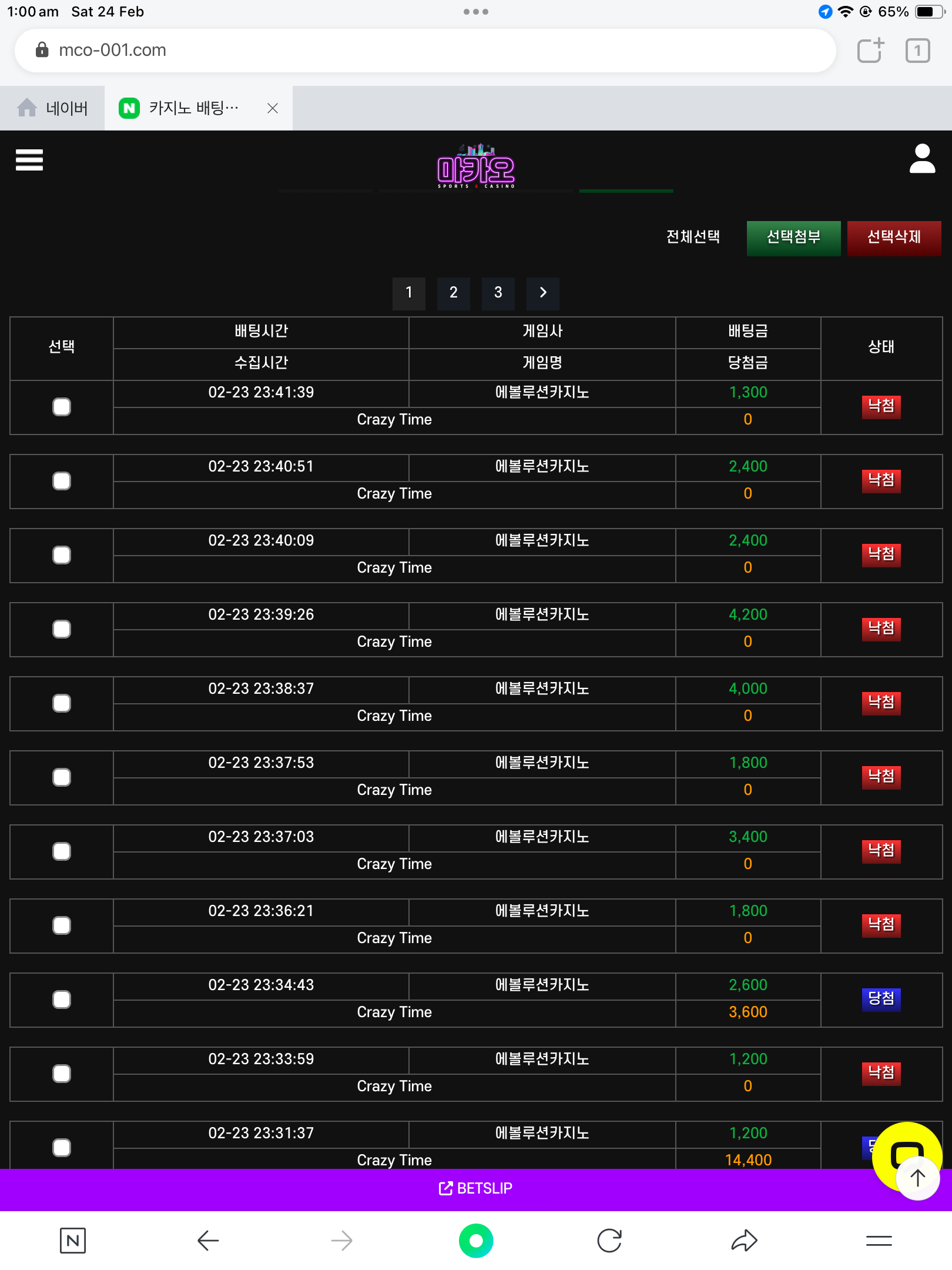The image size is (952, 1270).
Task: Tap the browser back arrow
Action: point(208,1241)
